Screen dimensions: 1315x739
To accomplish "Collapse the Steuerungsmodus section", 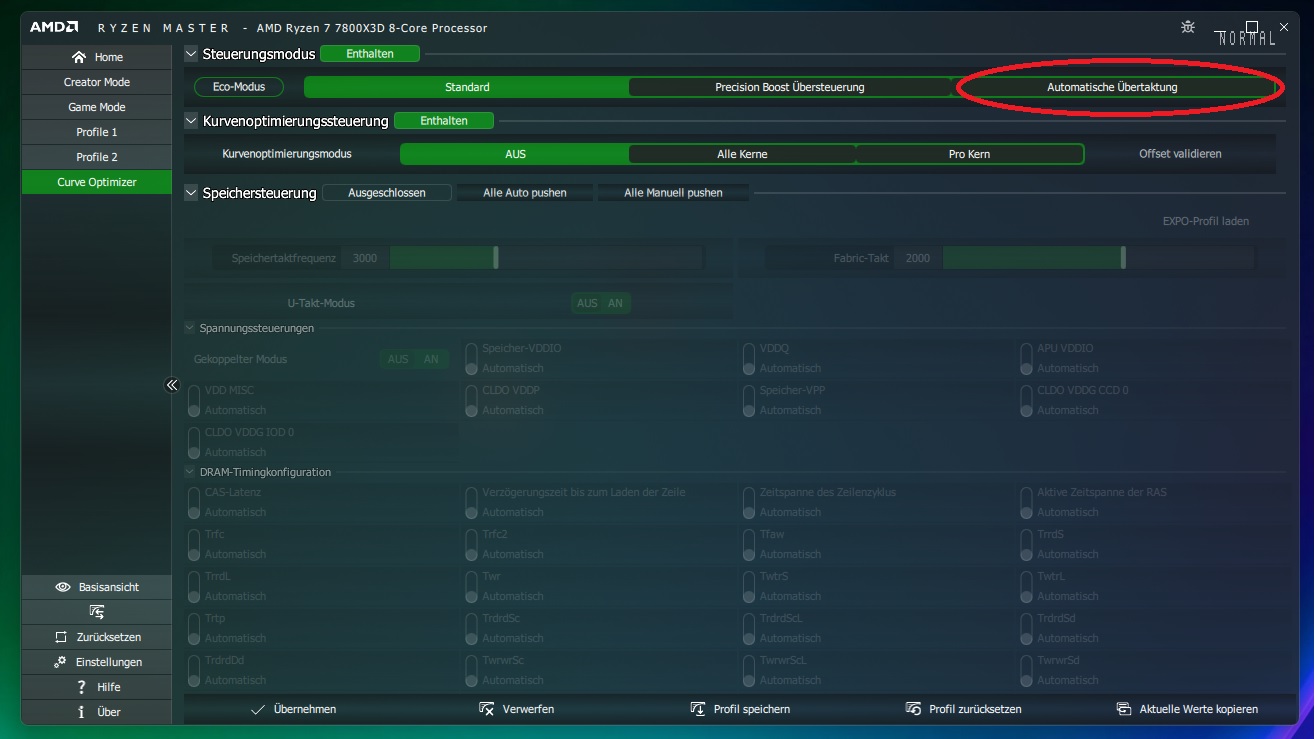I will point(192,54).
